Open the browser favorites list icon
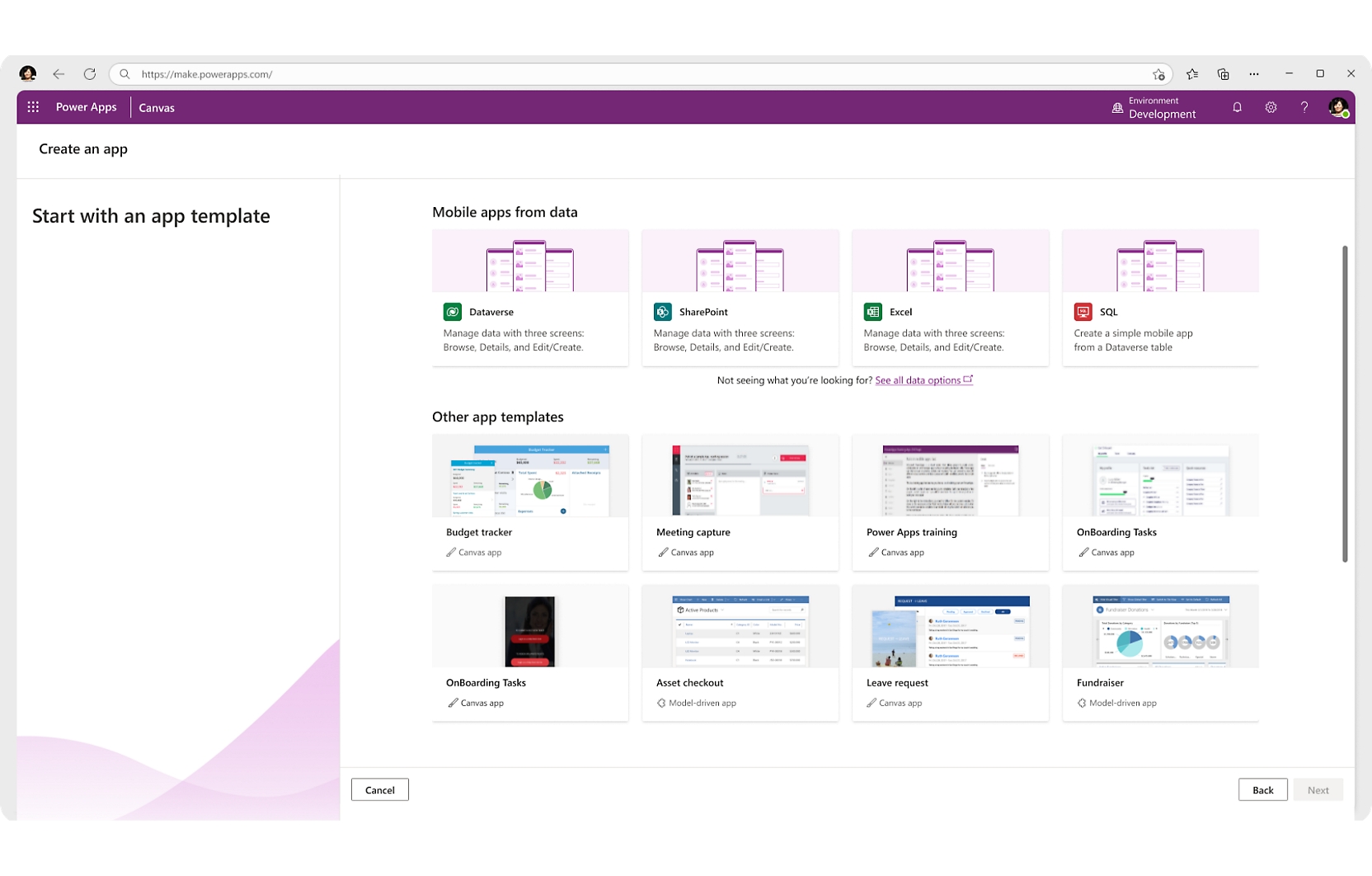The height and width of the screenshot is (876, 1372). coord(1192,74)
